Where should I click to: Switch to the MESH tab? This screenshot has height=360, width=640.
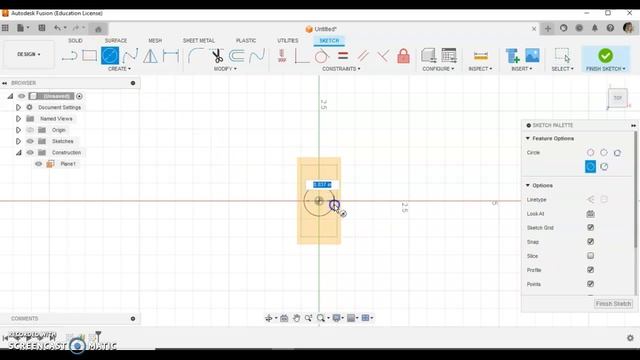155,40
